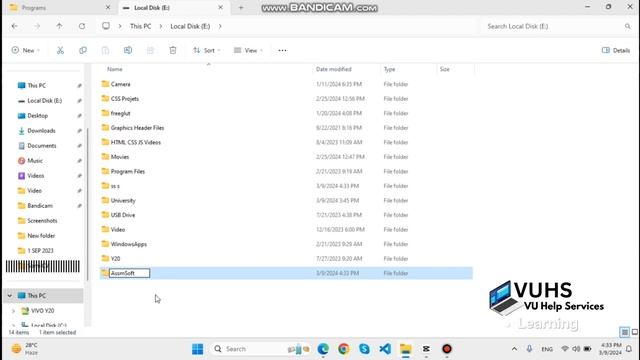Viewport: 640px width, 360px height.
Task: Click the Copy icon in toolbar
Action: pos(83,50)
